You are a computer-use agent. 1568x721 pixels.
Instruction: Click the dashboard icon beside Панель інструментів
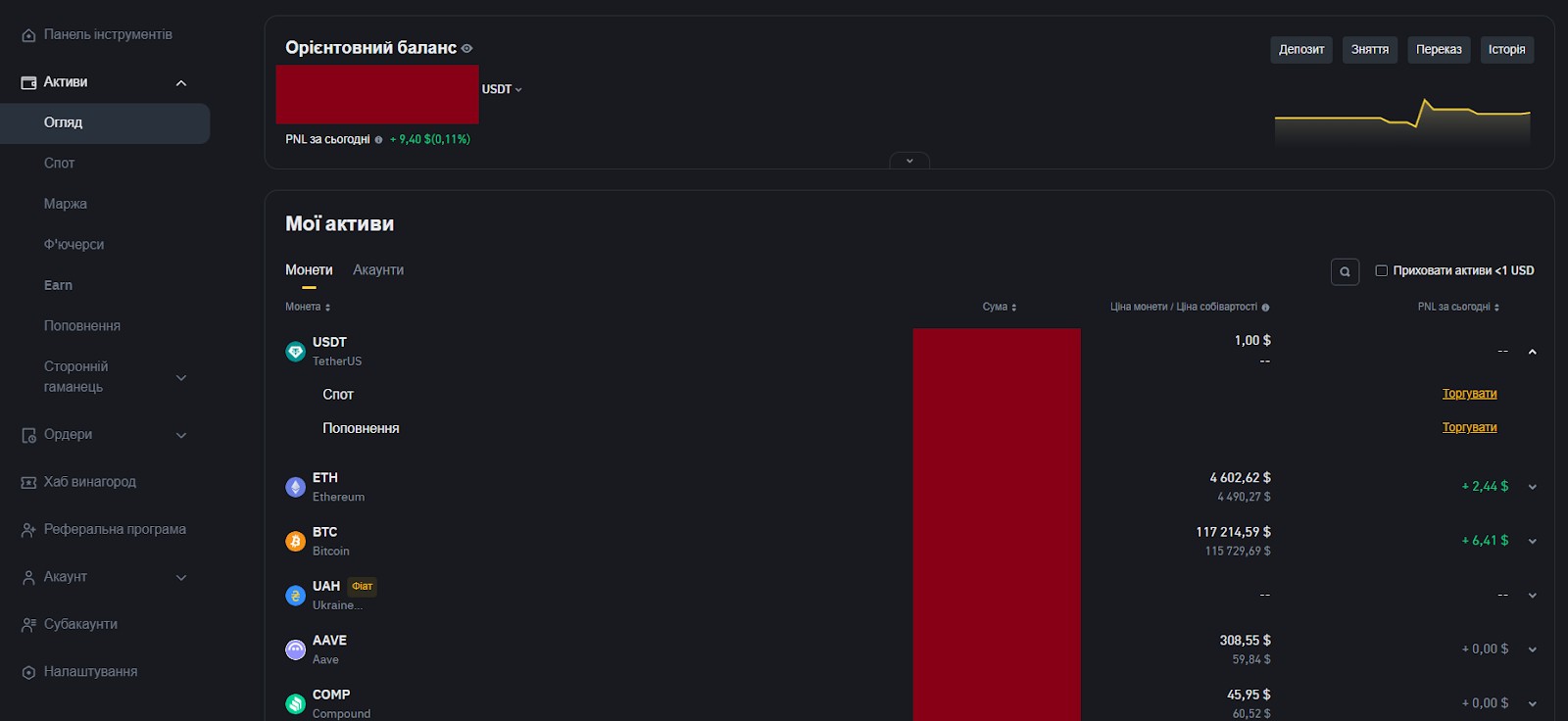(x=28, y=35)
